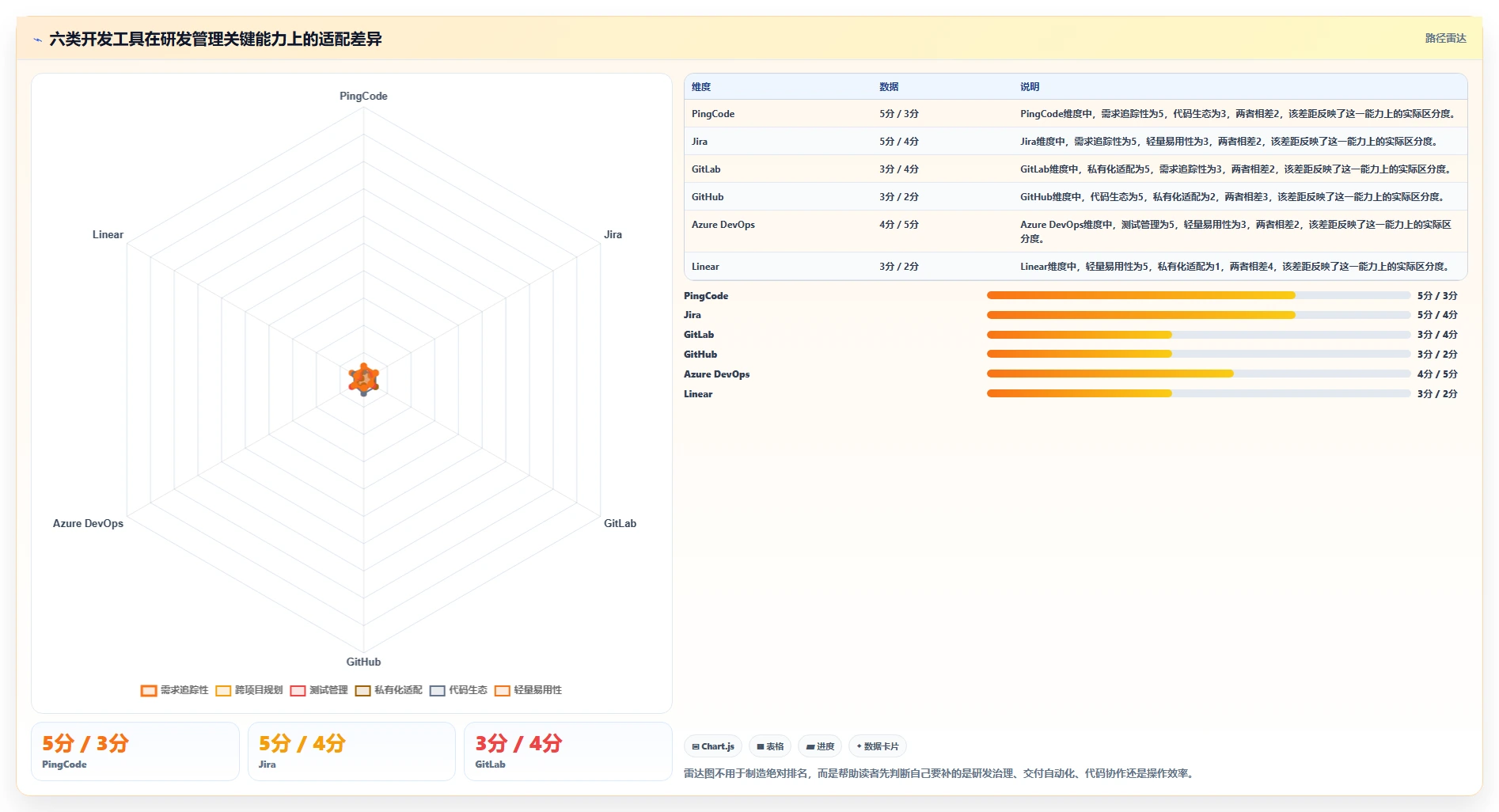Click the 进度 tag chip
Image resolution: width=1499 pixels, height=812 pixels.
pyautogui.click(x=820, y=746)
